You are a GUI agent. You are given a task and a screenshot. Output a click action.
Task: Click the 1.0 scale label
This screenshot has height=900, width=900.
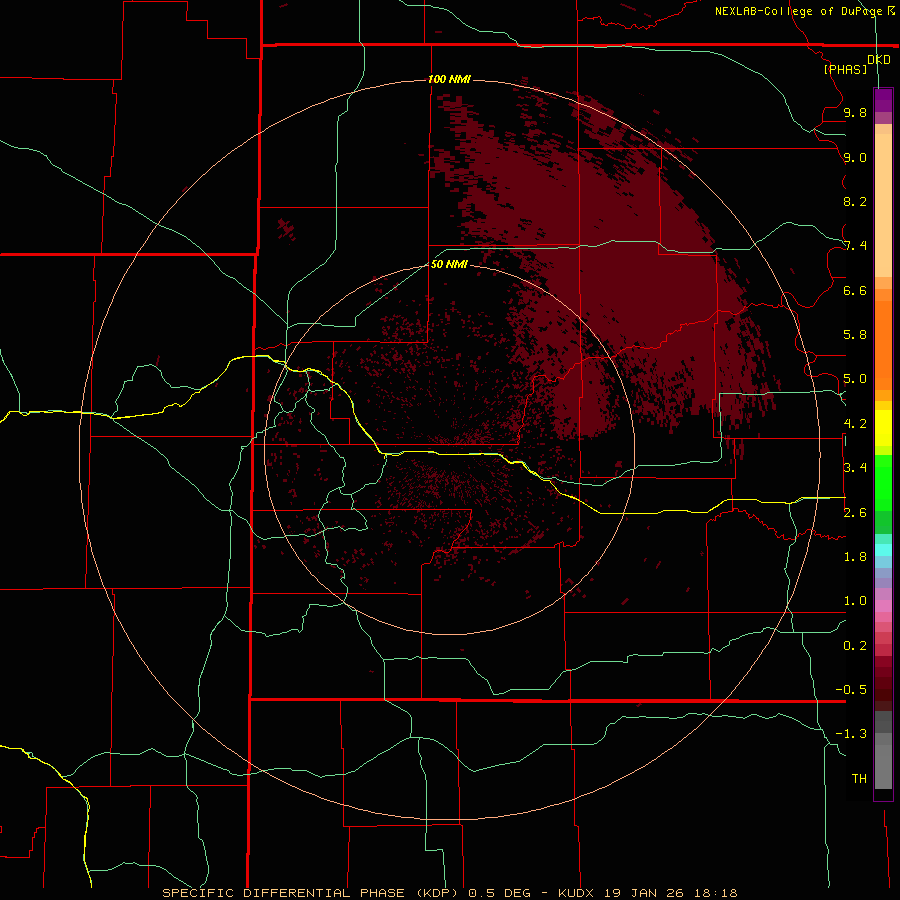click(x=855, y=601)
